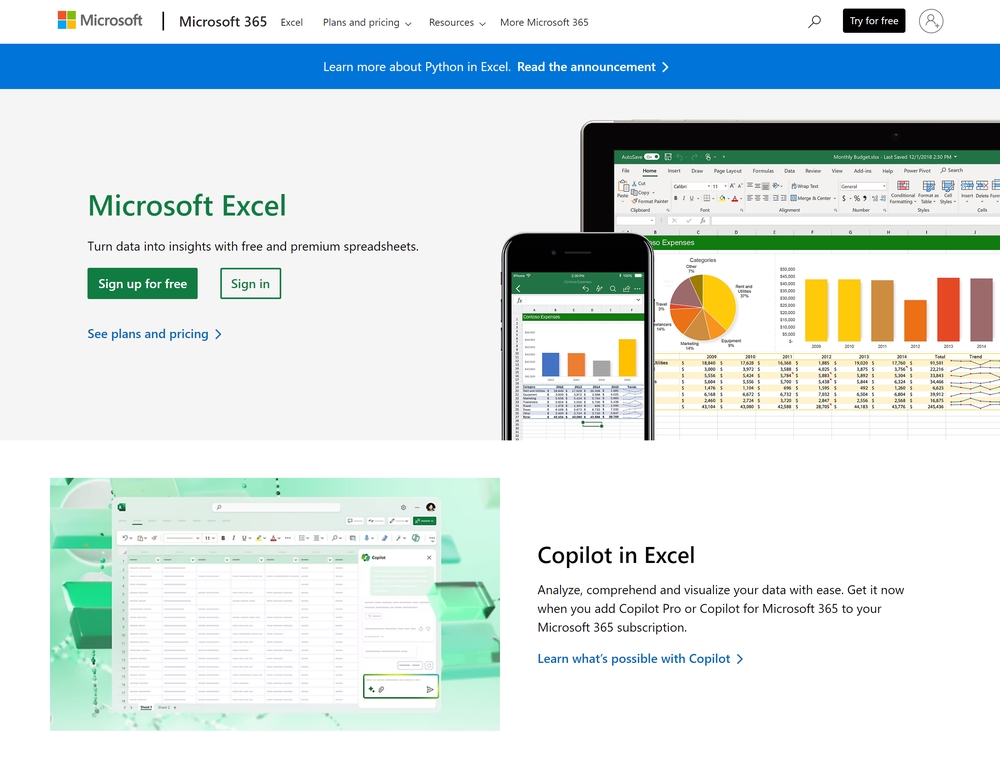Click the Python in Excel banner

500,66
